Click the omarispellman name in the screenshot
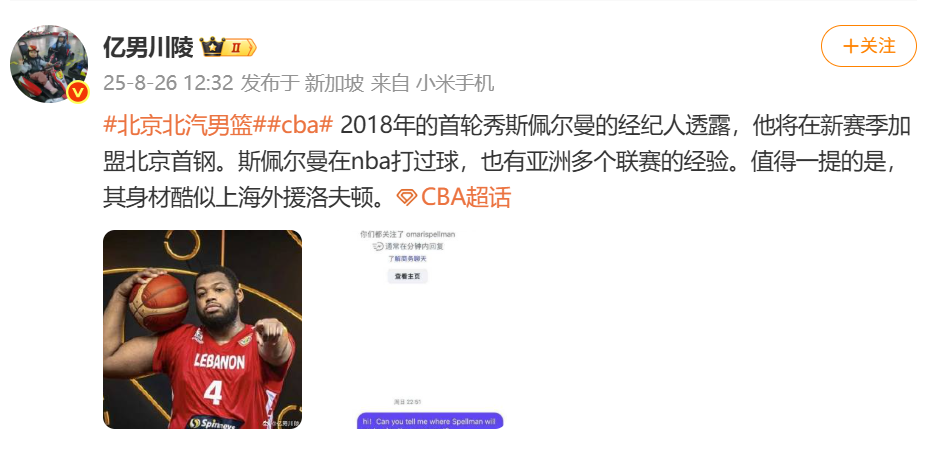Viewport: 940px width, 459px height. 430,235
